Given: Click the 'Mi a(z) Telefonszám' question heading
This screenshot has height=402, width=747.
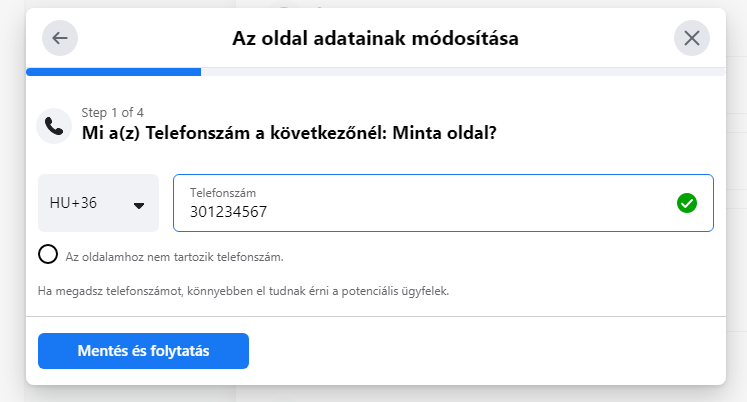Looking at the screenshot, I should click(289, 133).
